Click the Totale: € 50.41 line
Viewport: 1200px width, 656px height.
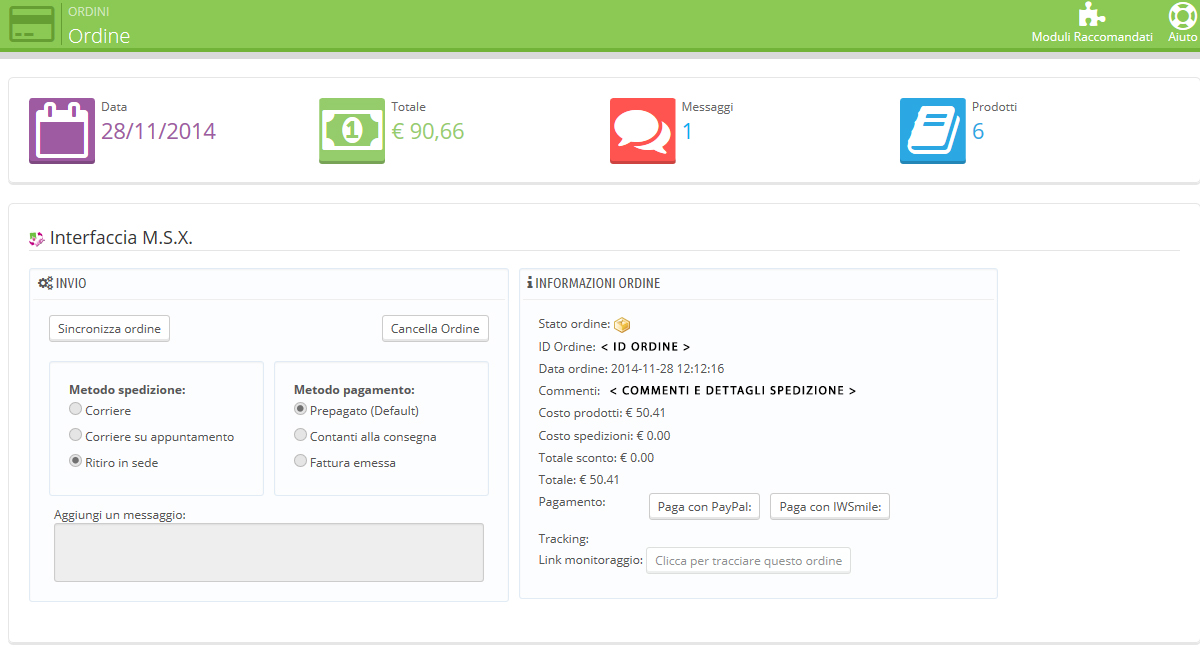[x=579, y=479]
